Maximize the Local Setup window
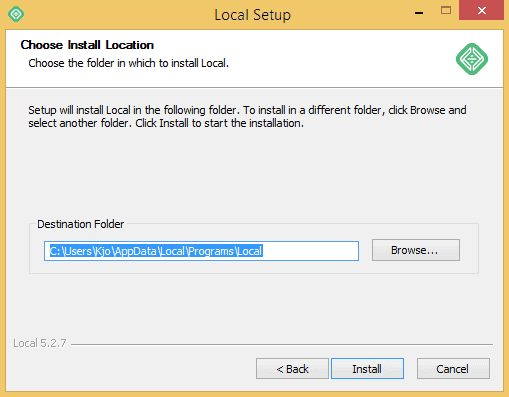 pyautogui.click(x=446, y=11)
